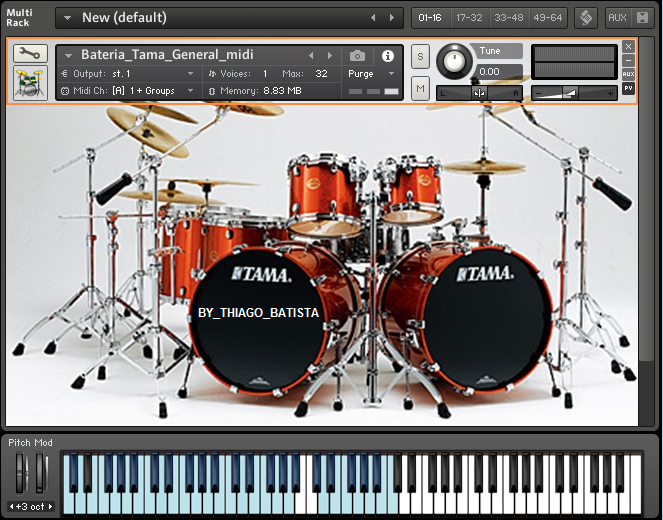Toggle the PV performance view button
The width and height of the screenshot is (663, 520).
click(x=628, y=88)
